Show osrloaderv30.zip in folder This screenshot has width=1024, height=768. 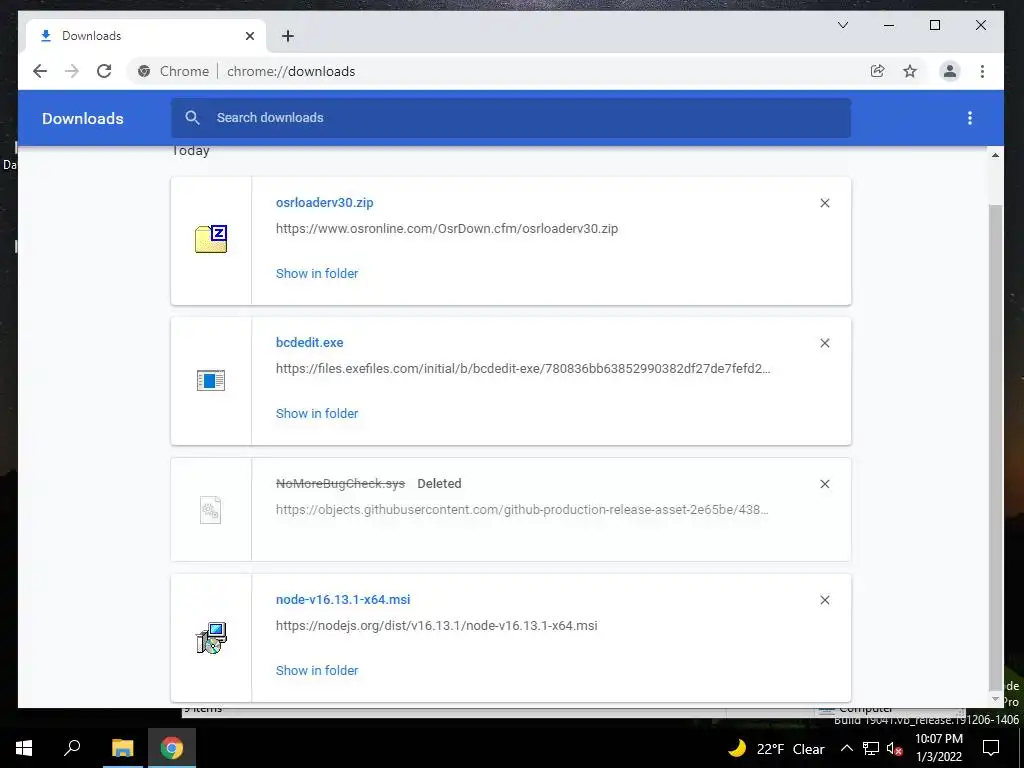coord(317,274)
